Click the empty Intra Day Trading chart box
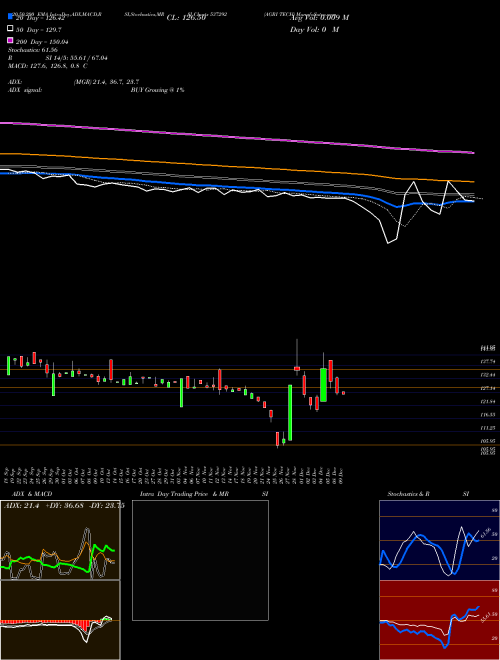The image size is (500, 660). coord(200,560)
